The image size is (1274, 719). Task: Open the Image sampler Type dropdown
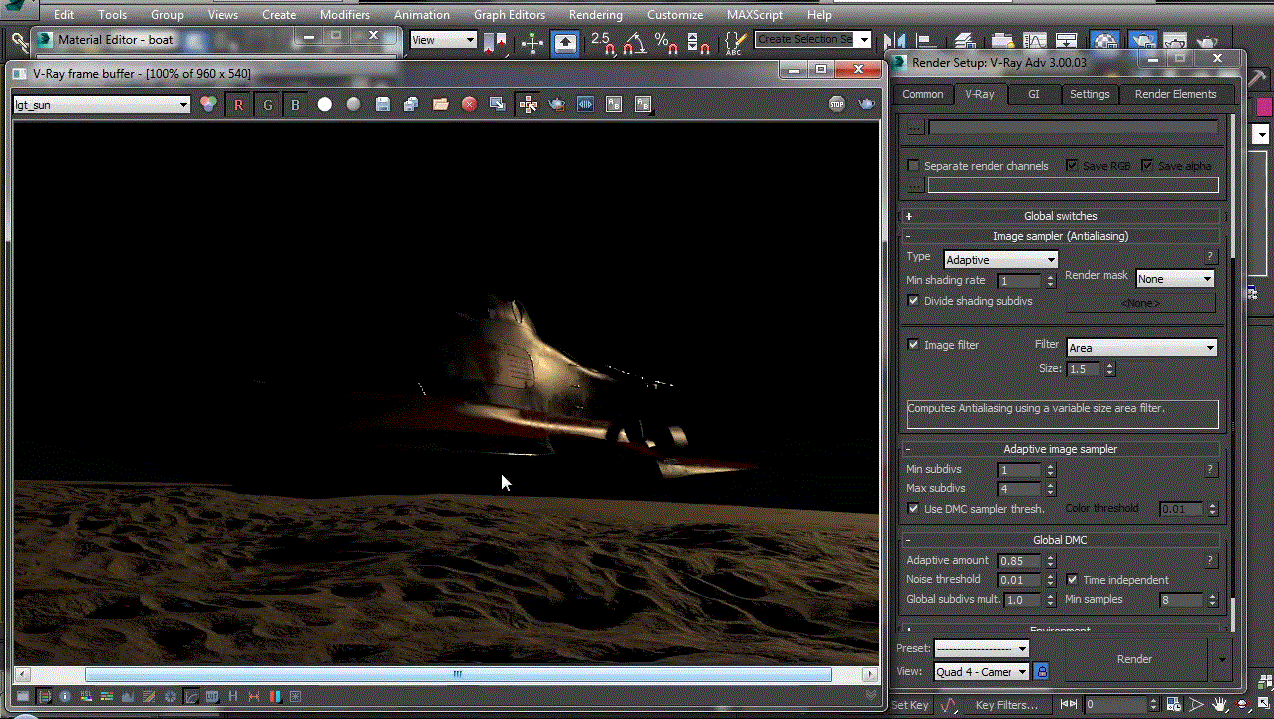(1000, 259)
